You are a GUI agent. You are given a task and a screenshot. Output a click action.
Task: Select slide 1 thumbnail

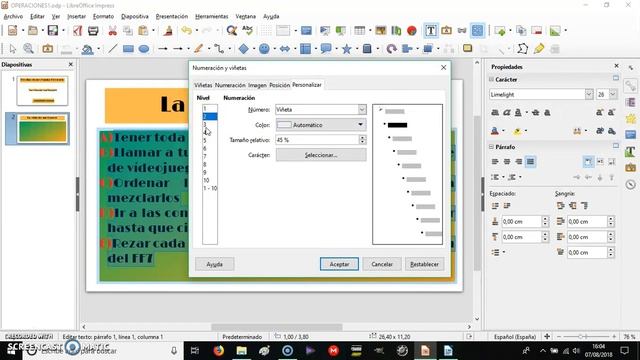tap(42, 91)
